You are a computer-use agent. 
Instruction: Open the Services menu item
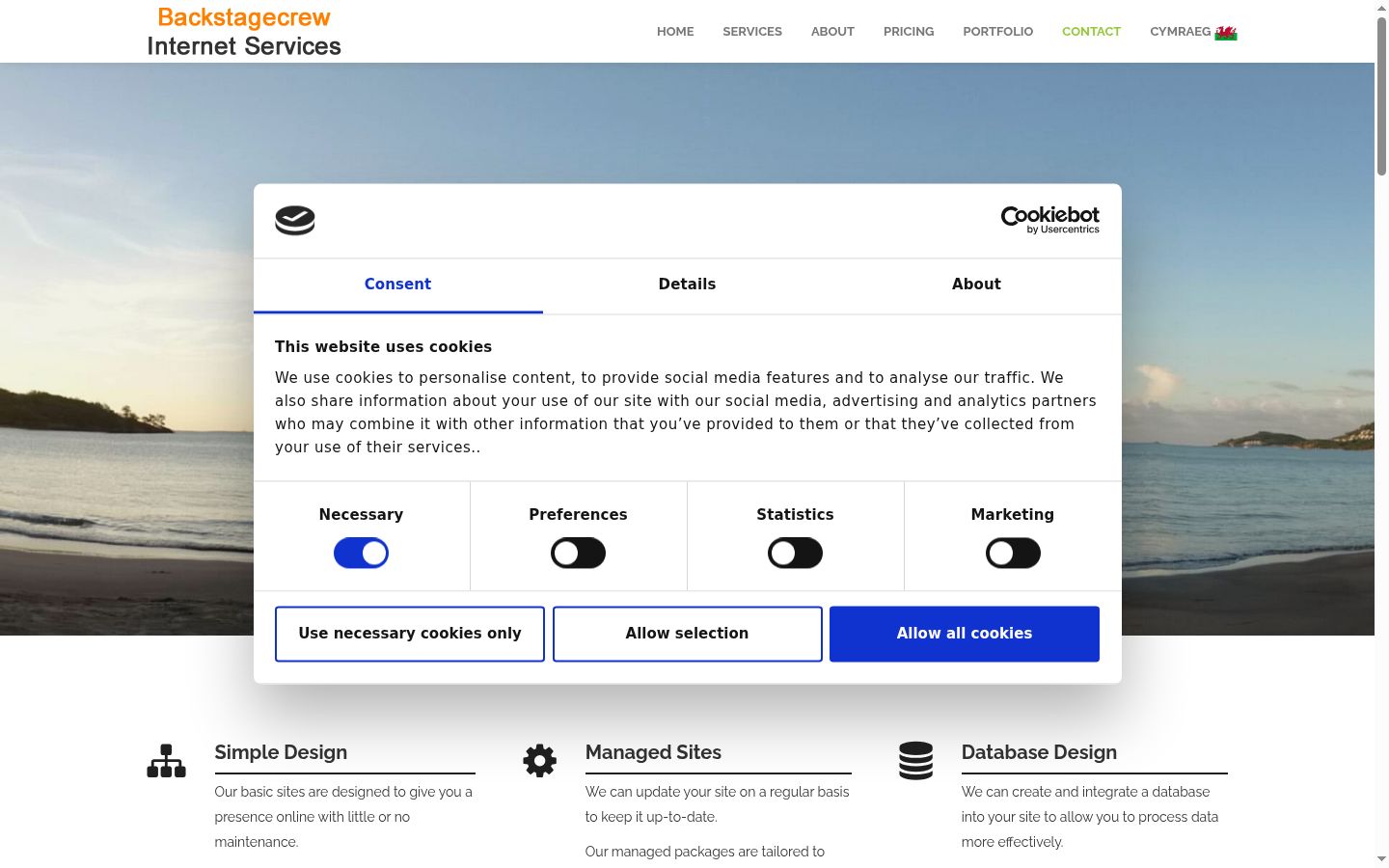[752, 32]
